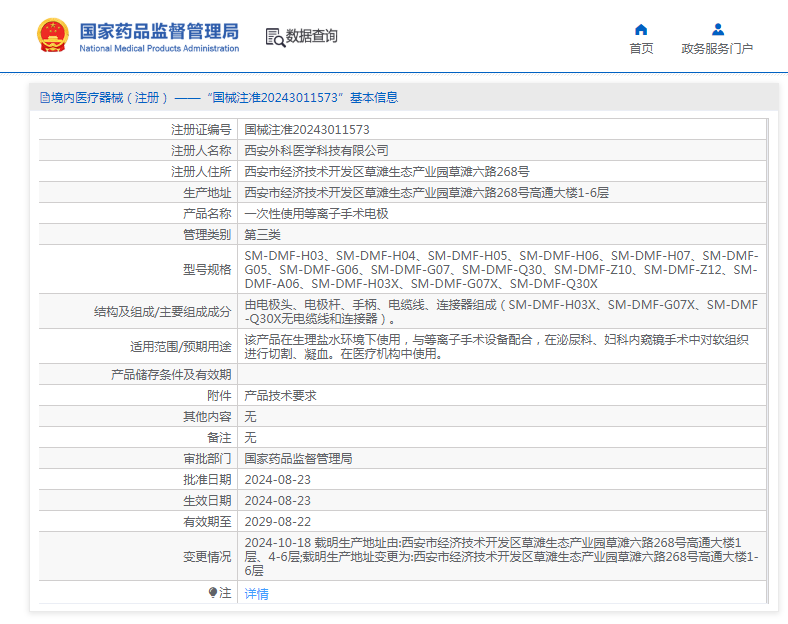This screenshot has height=624, width=788.
Task: Click the 首页 house icon
Action: tap(641, 29)
